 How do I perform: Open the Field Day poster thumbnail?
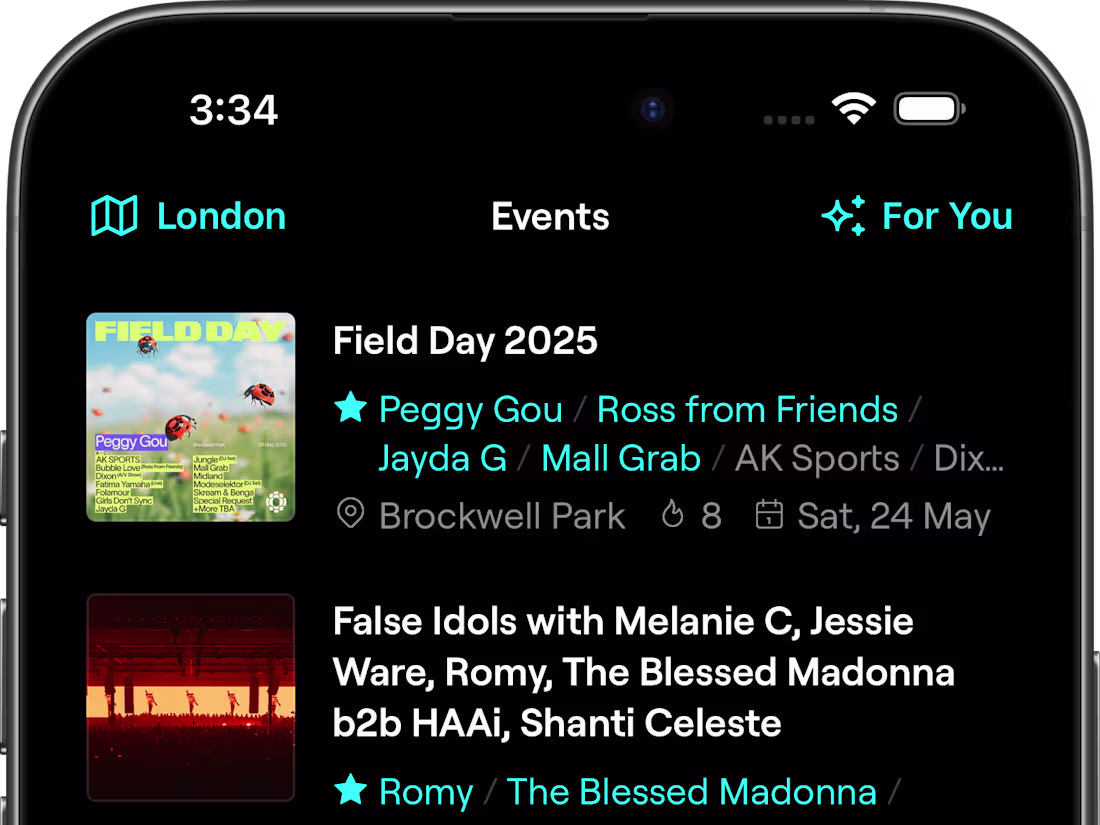click(190, 417)
